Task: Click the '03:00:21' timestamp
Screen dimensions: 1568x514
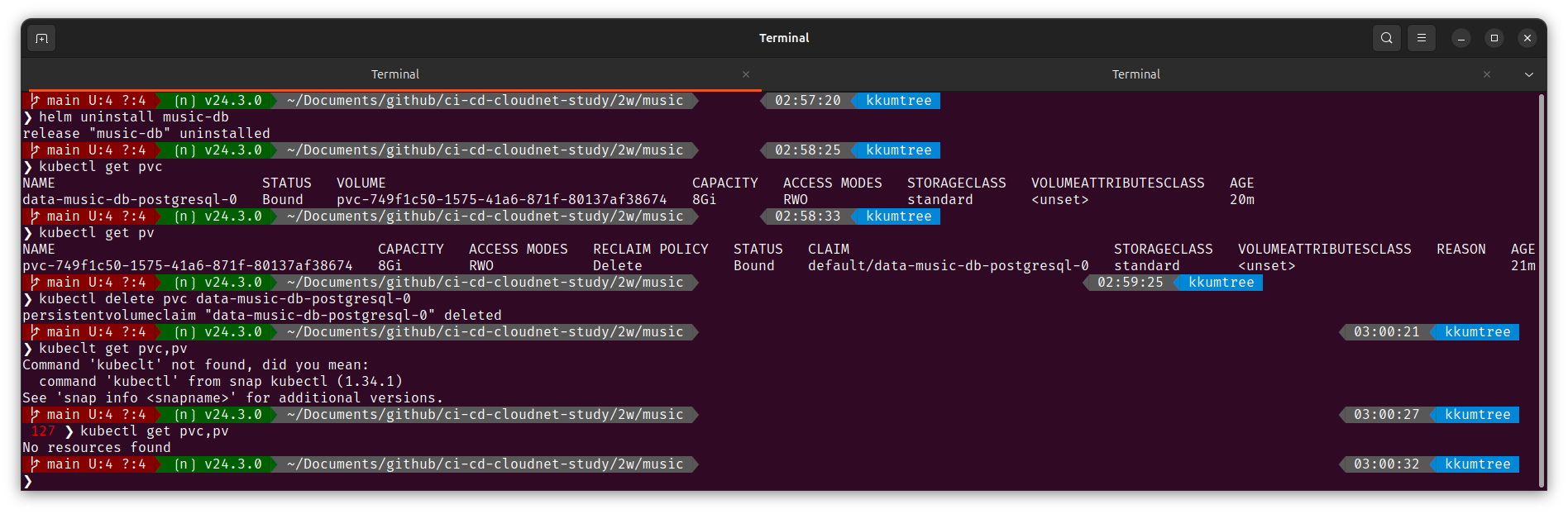Action: click(1387, 332)
